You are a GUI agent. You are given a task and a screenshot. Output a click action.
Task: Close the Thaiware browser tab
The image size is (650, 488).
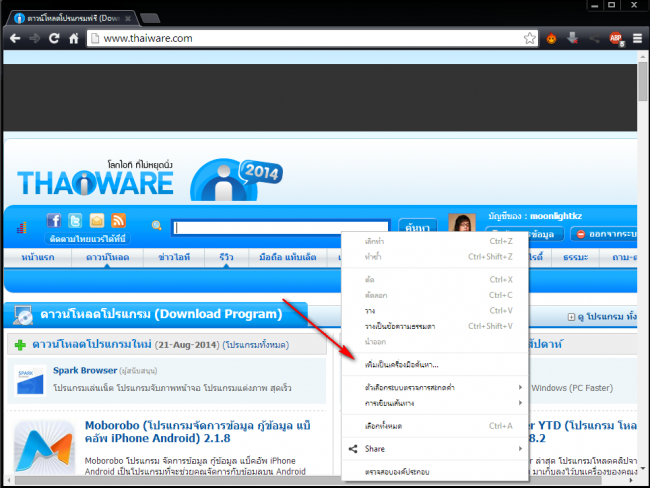click(128, 19)
